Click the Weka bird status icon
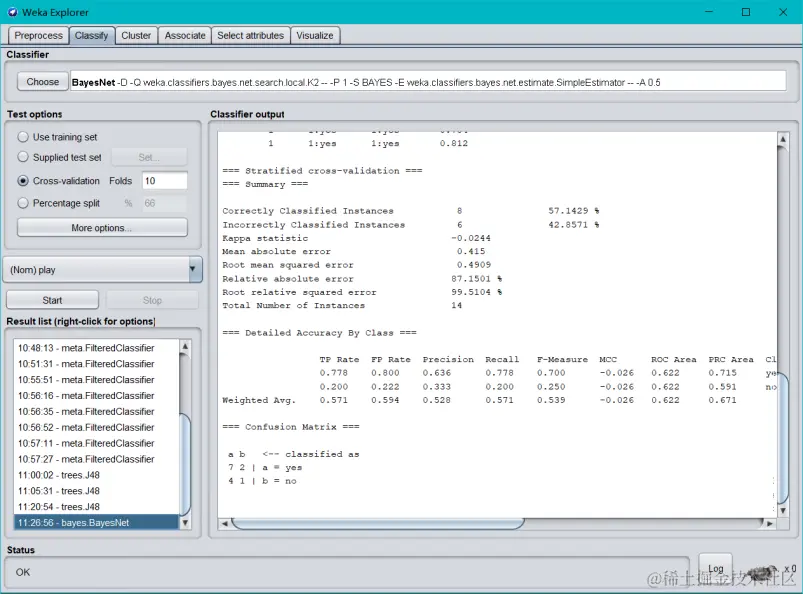Viewport: 803px width, 594px height. [x=763, y=571]
